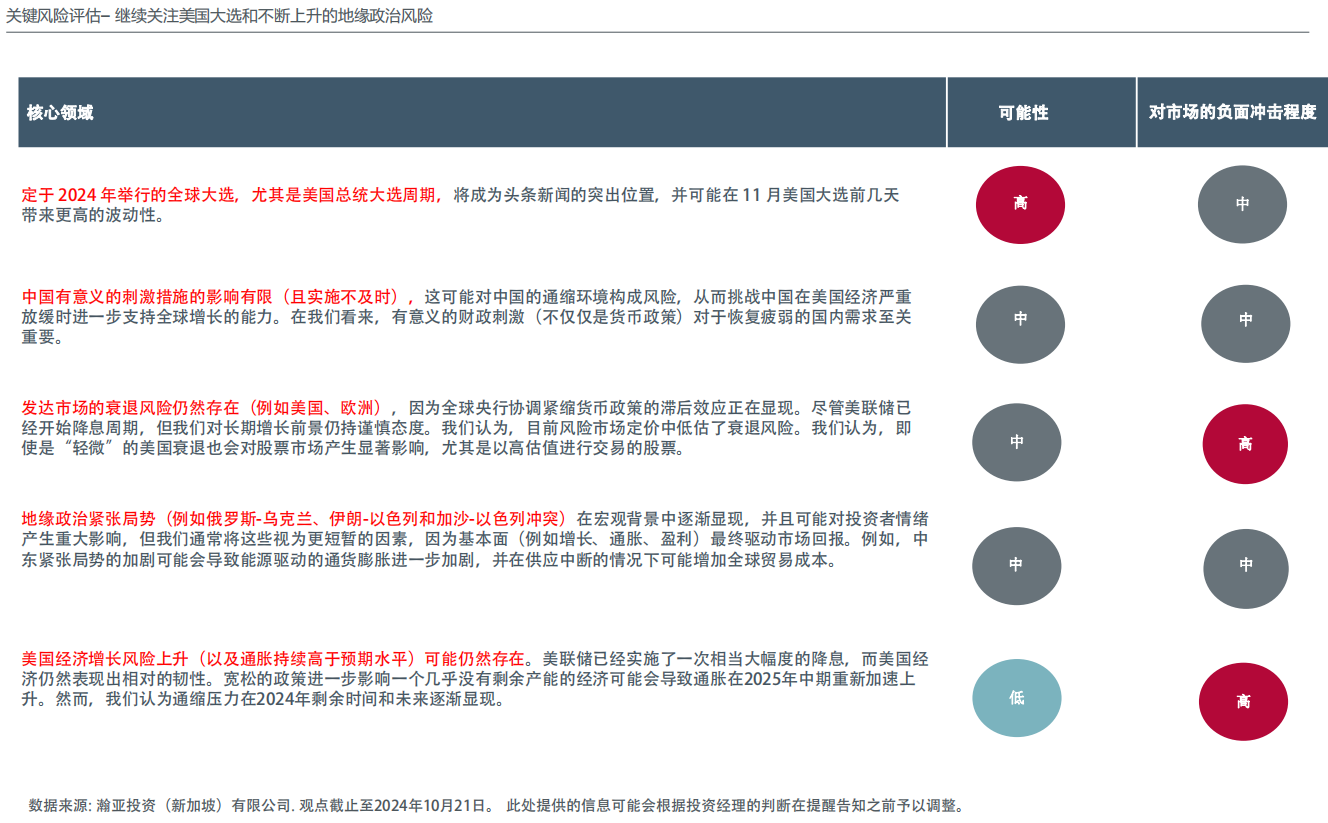Click the 中 likelihood badge for recession risk row

pos(1017,443)
